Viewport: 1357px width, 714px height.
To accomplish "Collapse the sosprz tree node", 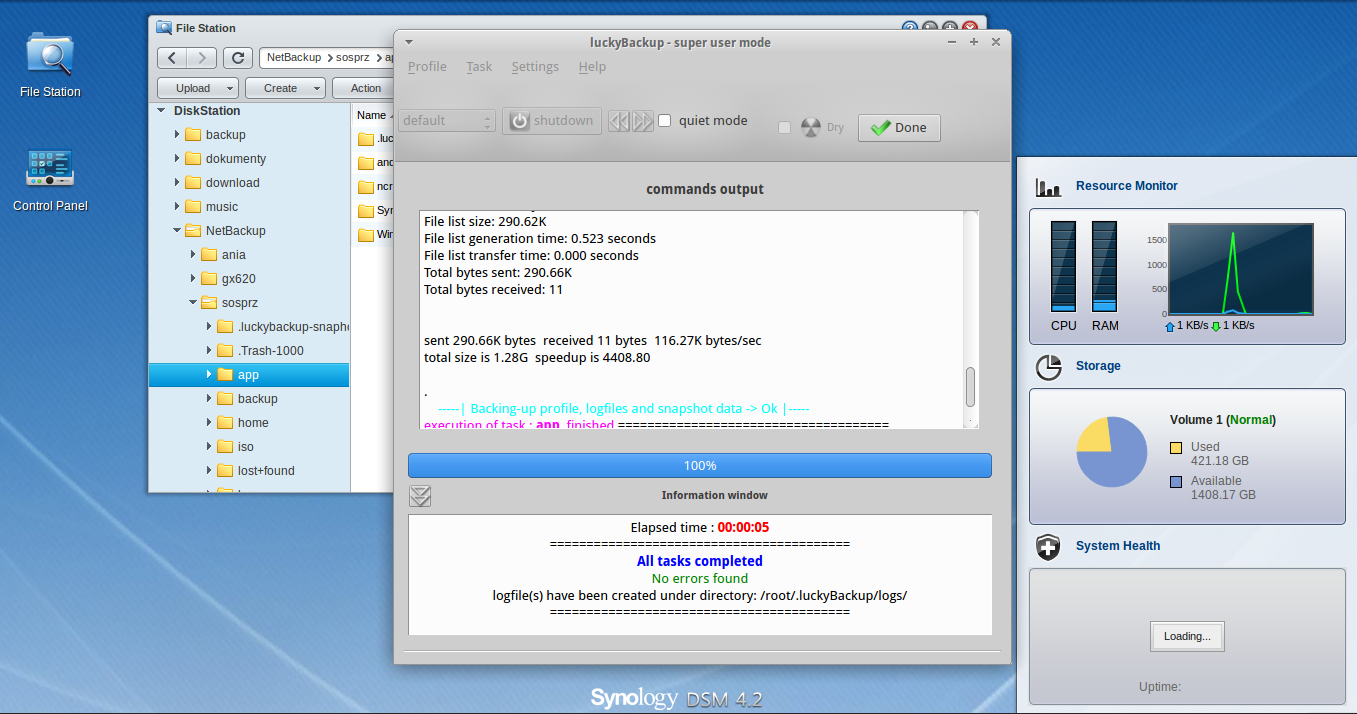I will pos(193,303).
